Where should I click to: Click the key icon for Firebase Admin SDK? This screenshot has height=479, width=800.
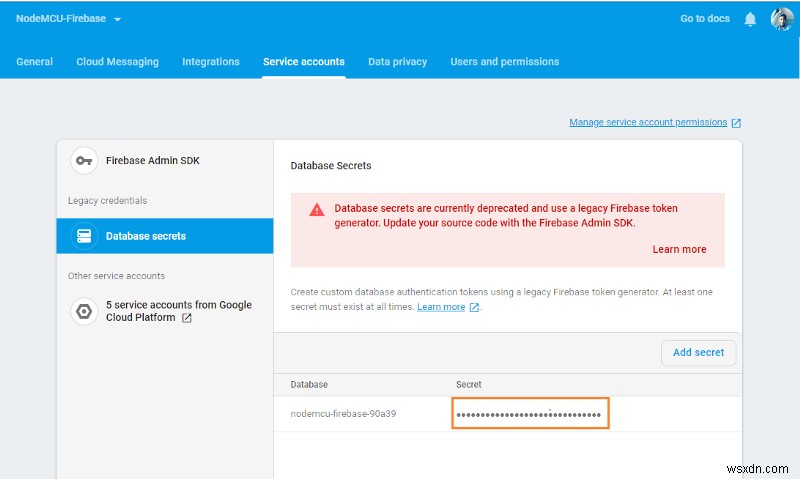[84, 161]
